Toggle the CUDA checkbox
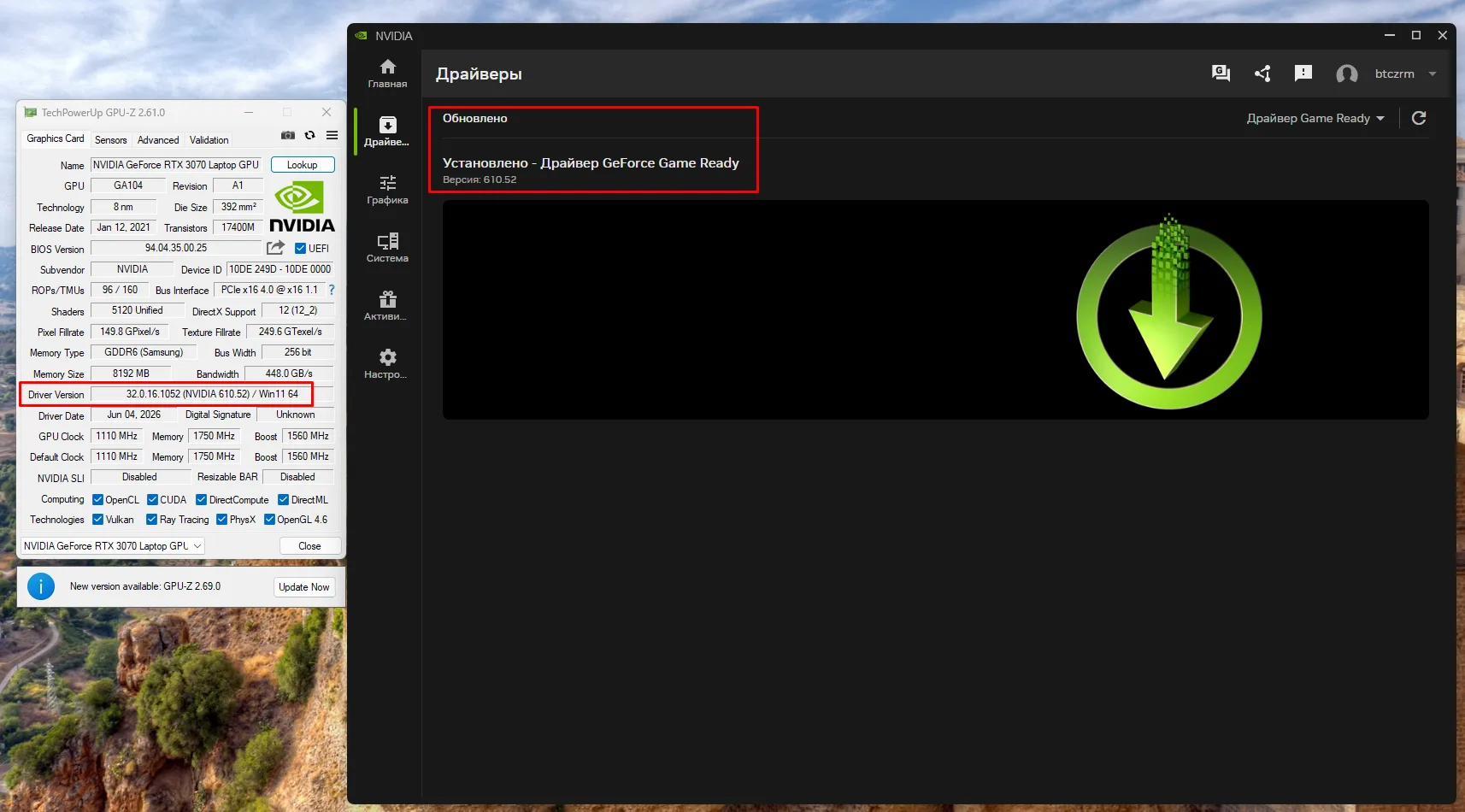The image size is (1465, 812). point(152,500)
